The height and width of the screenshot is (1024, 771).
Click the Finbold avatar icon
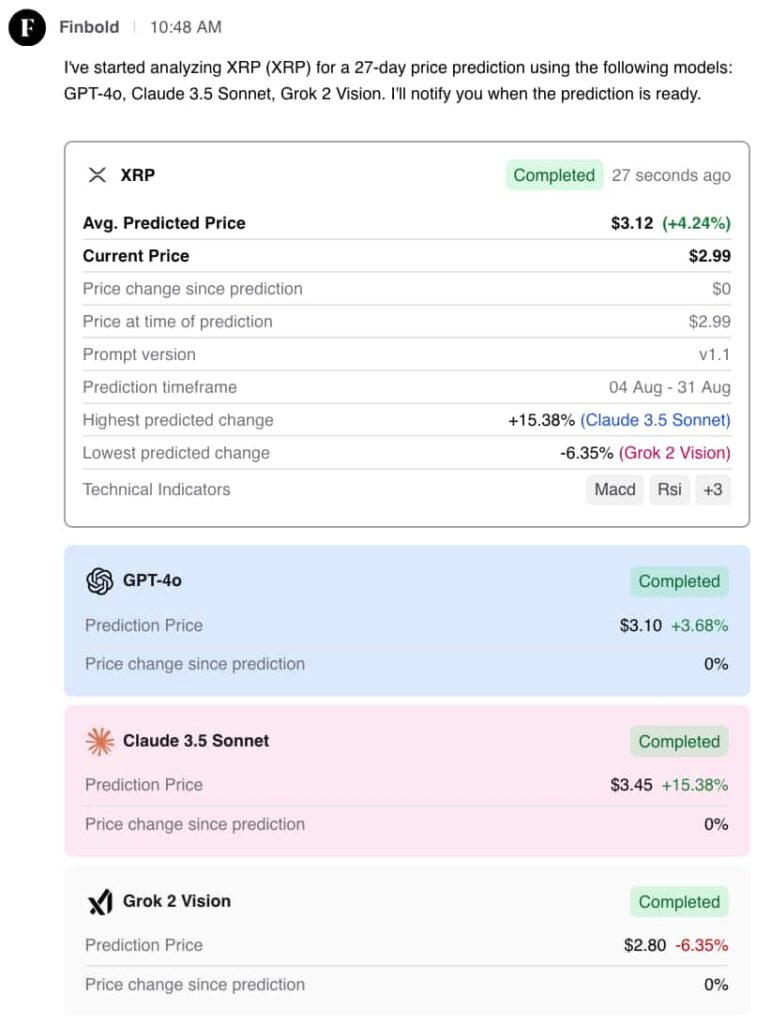tap(27, 27)
